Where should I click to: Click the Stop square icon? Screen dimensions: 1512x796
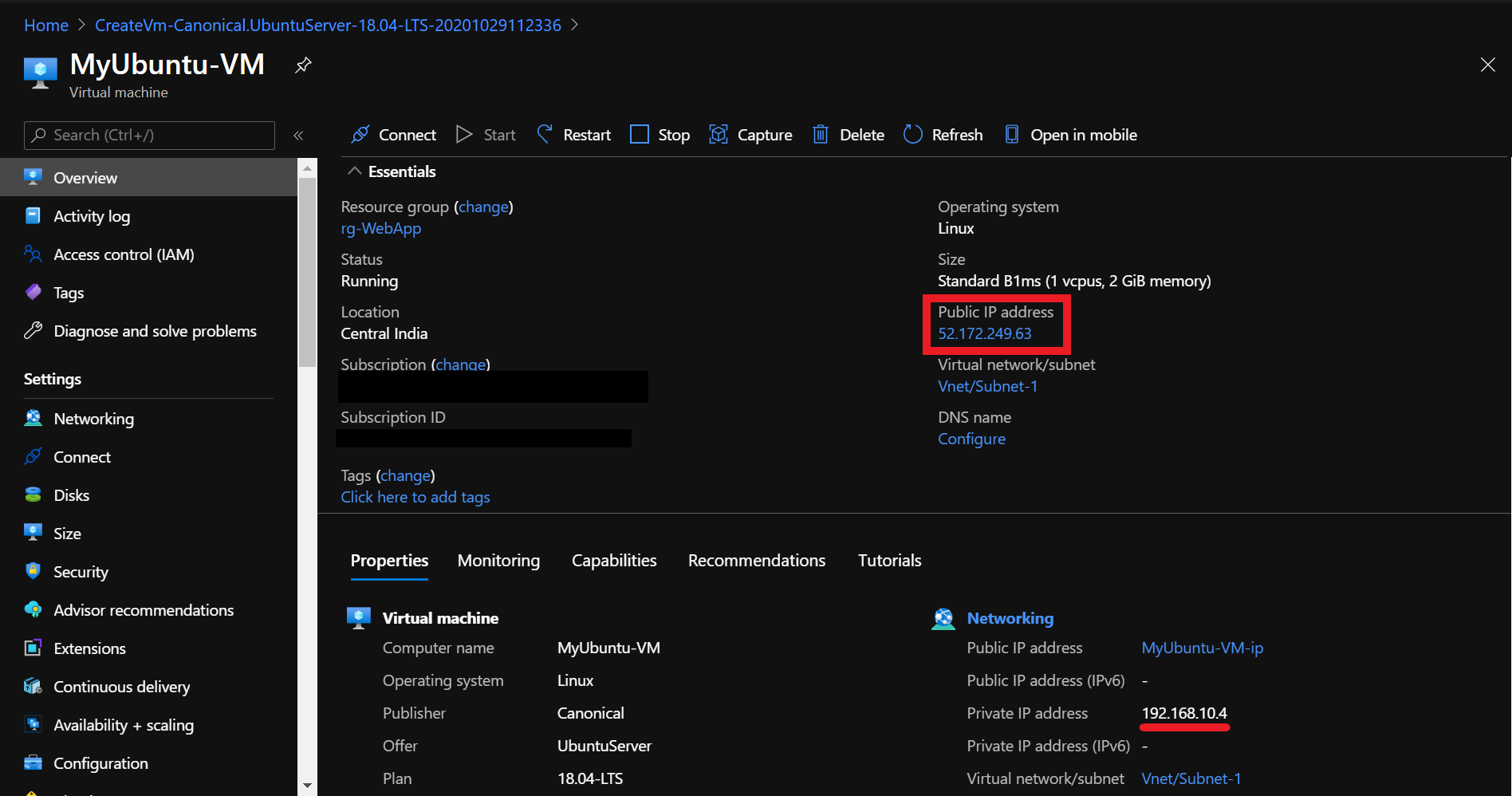pos(640,134)
